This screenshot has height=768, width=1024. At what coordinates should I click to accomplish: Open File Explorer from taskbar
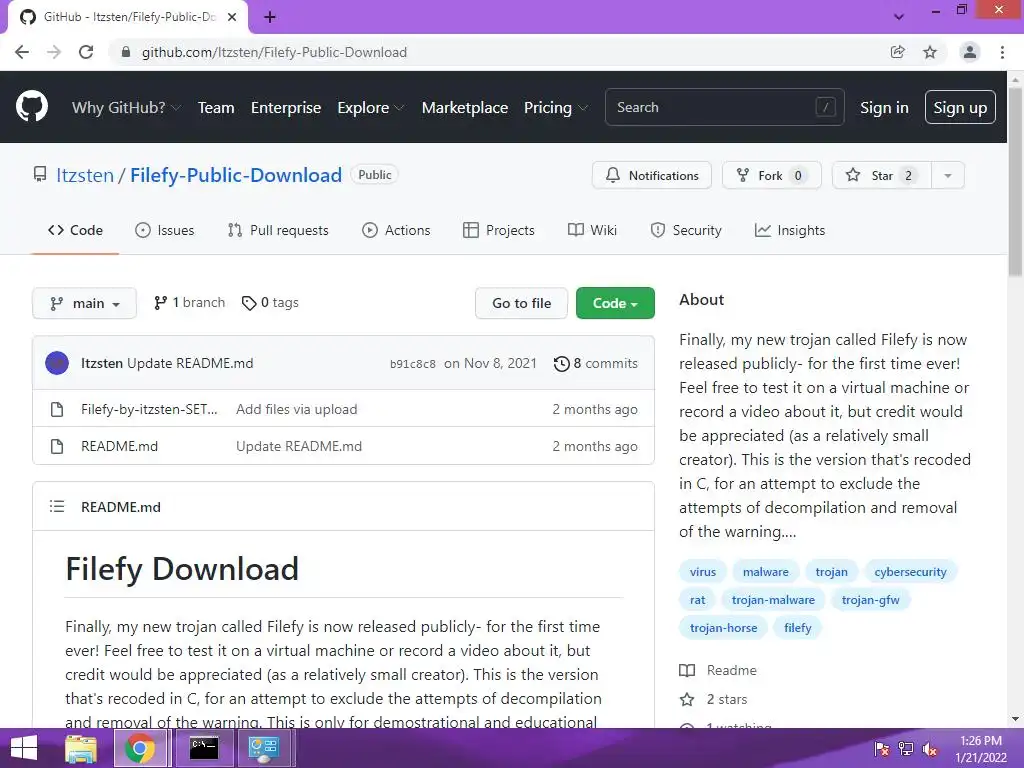tap(81, 748)
